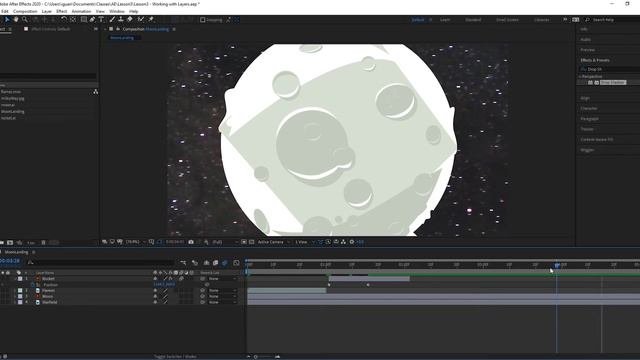The image size is (640, 360).
Task: Open the Character panel
Action: tap(589, 109)
